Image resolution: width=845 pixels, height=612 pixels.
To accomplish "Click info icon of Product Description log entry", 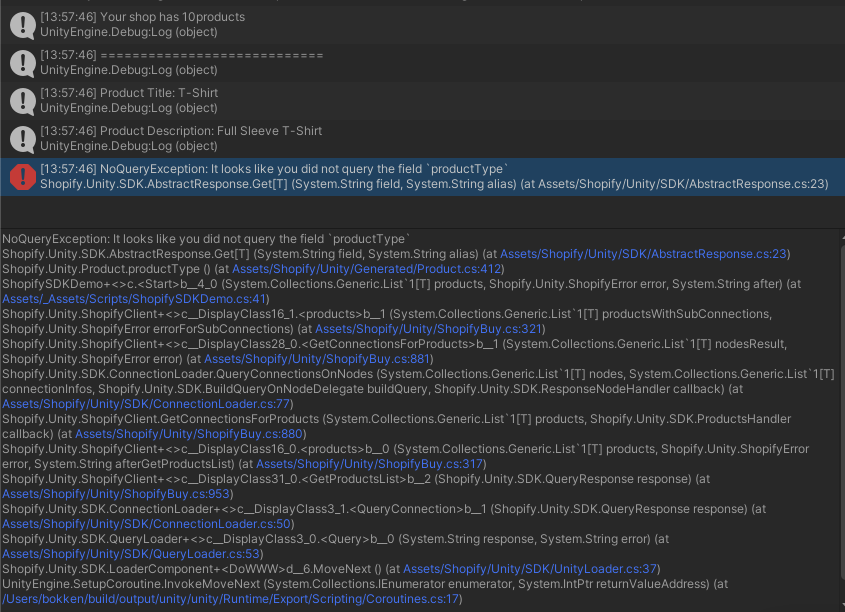I will 23,139.
